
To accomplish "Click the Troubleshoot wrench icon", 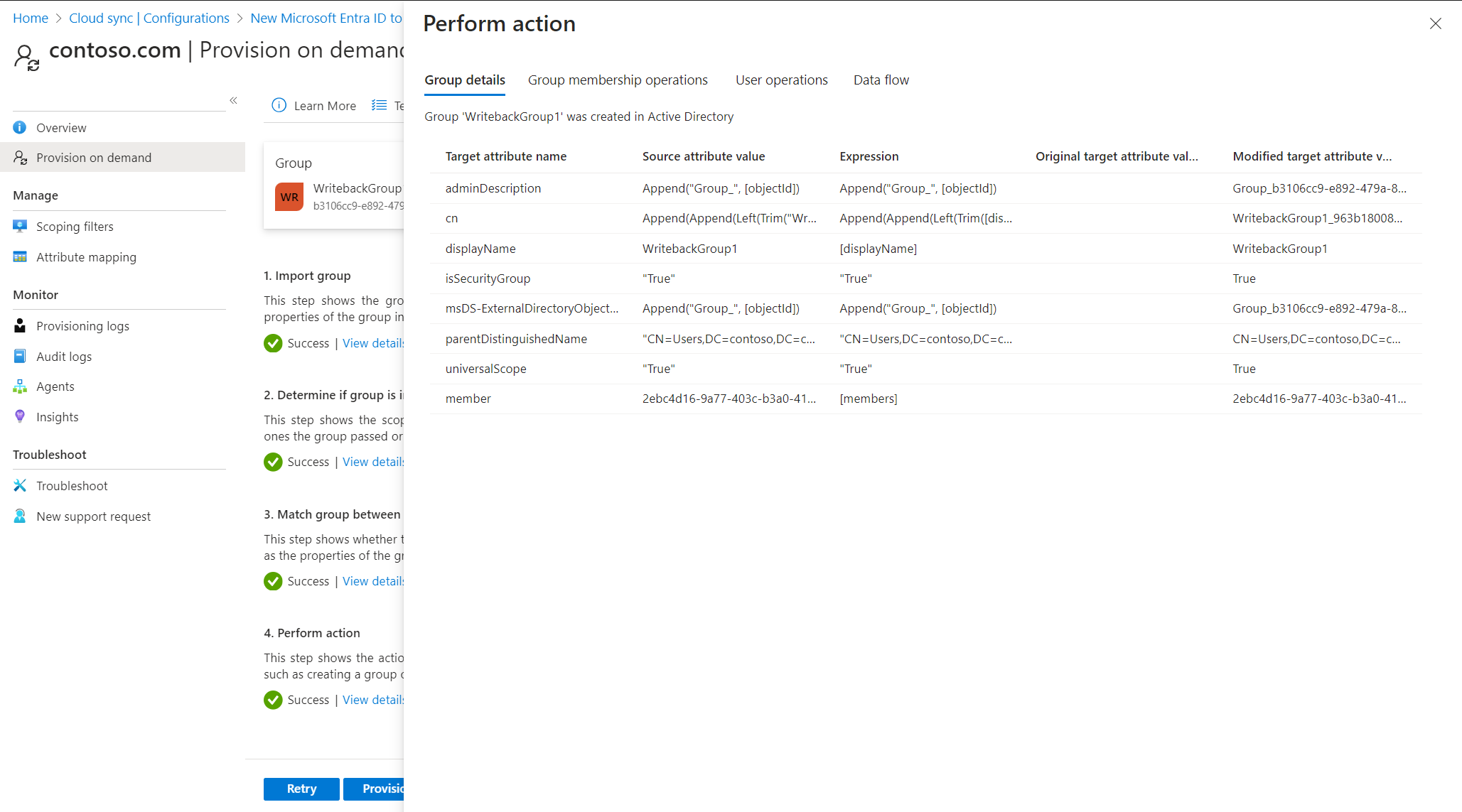I will point(20,486).
